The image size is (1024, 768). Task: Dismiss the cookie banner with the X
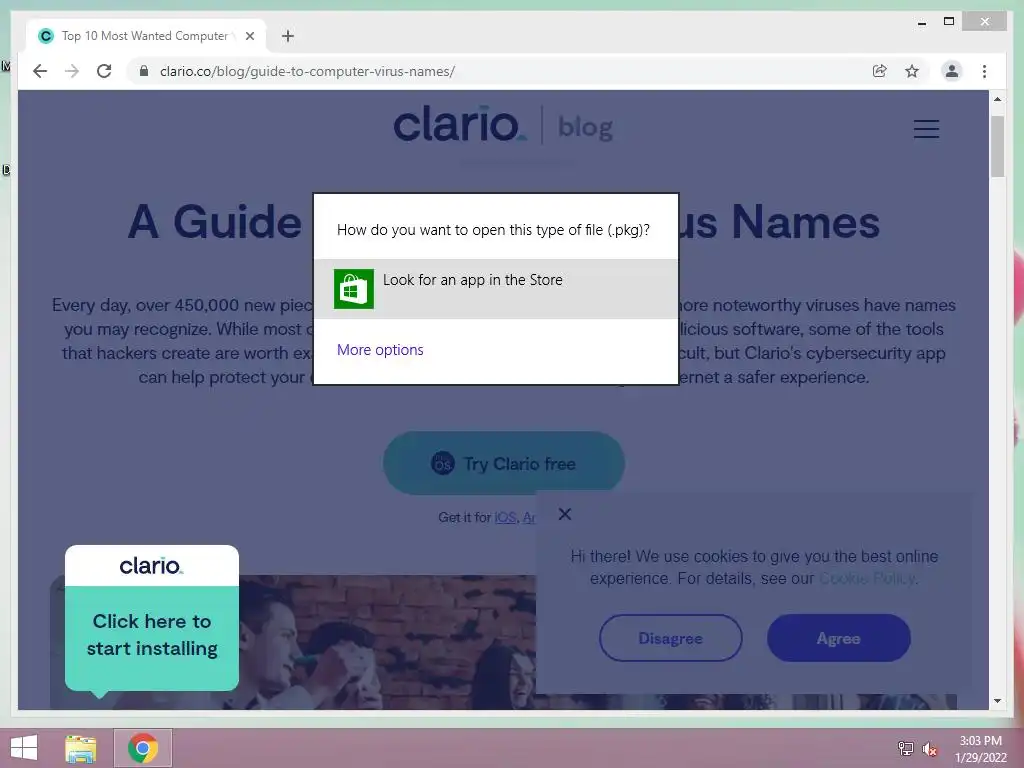(565, 515)
